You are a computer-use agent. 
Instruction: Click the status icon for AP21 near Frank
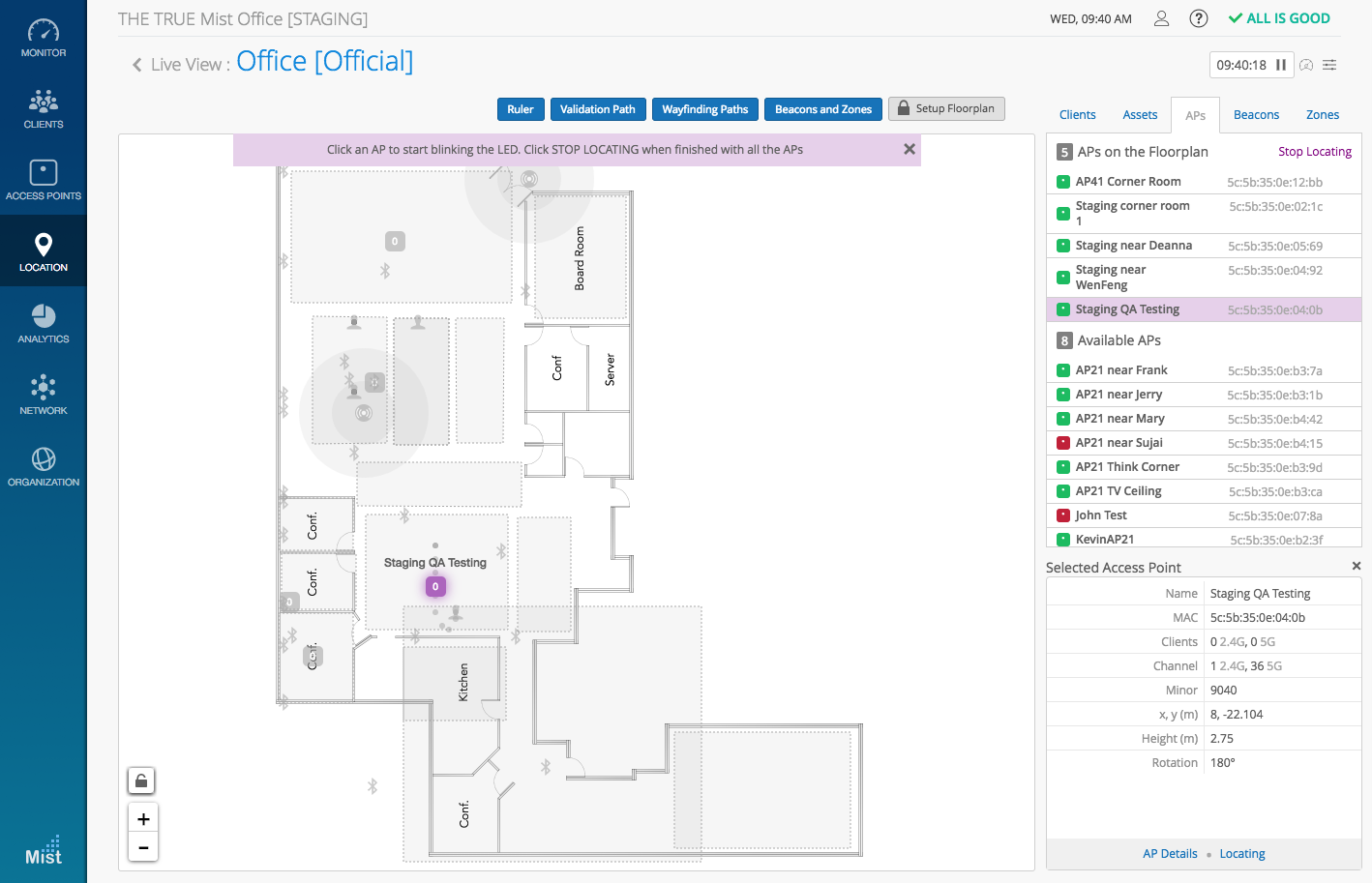coord(1063,370)
